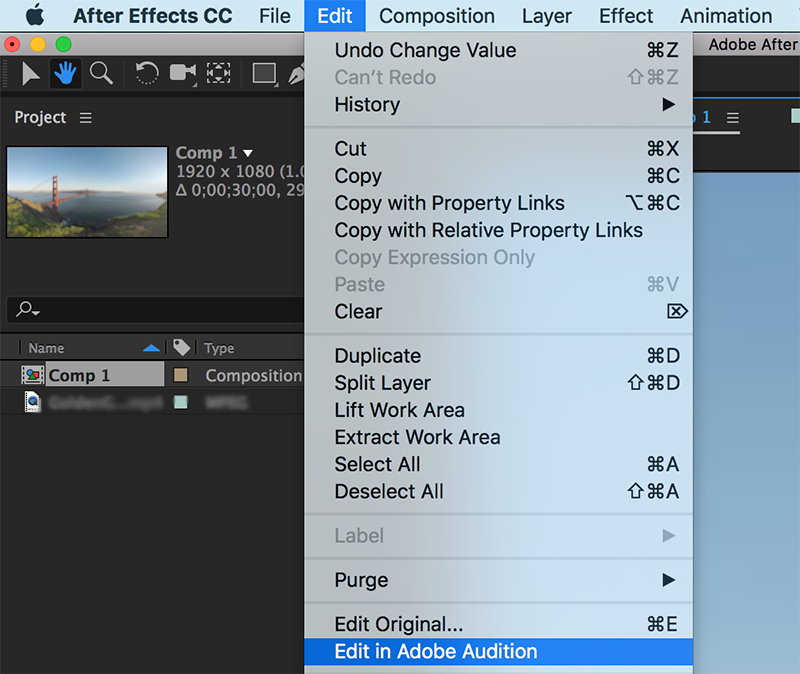Select Split Layer from the Edit menu

click(382, 383)
